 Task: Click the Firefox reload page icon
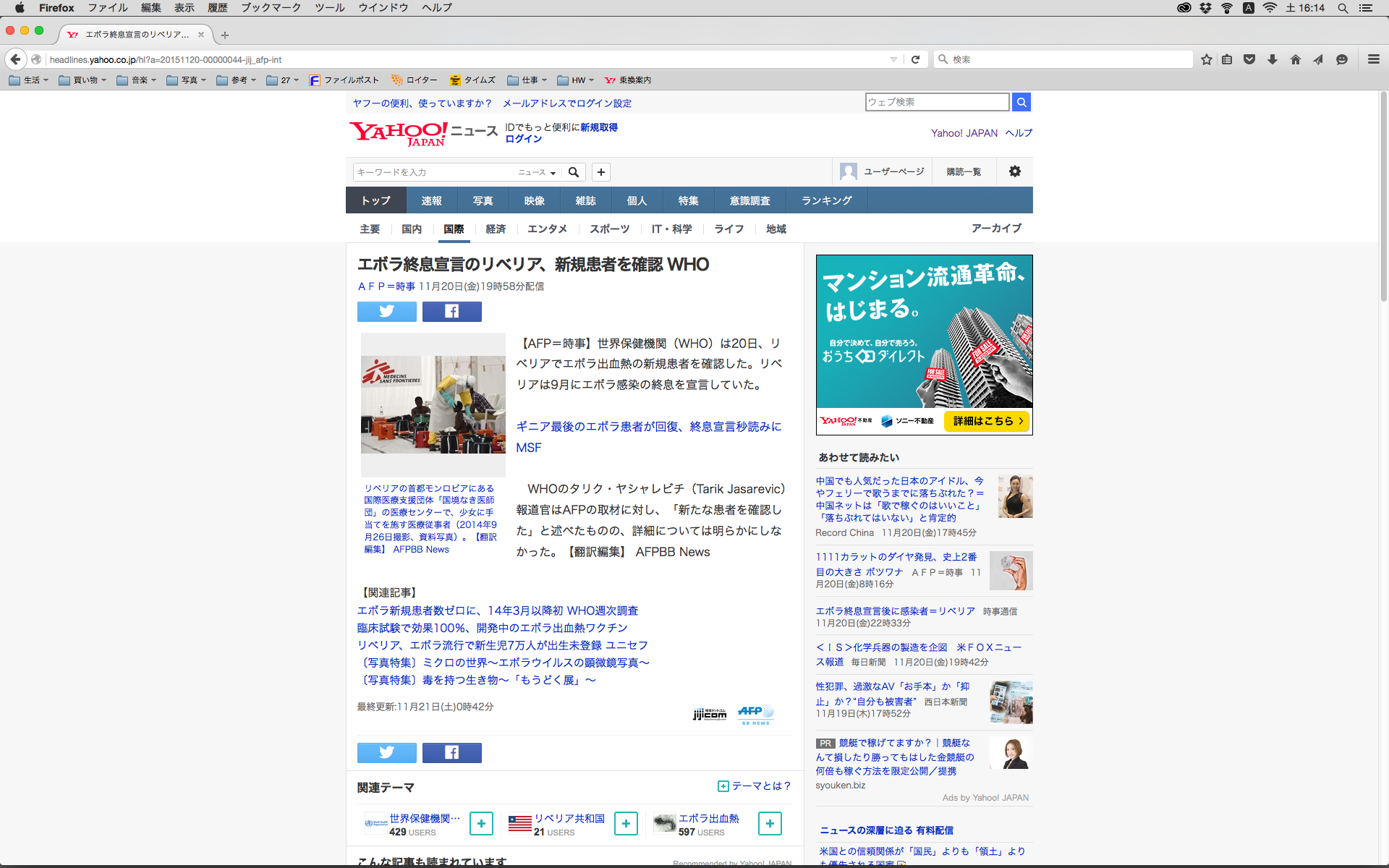915,59
